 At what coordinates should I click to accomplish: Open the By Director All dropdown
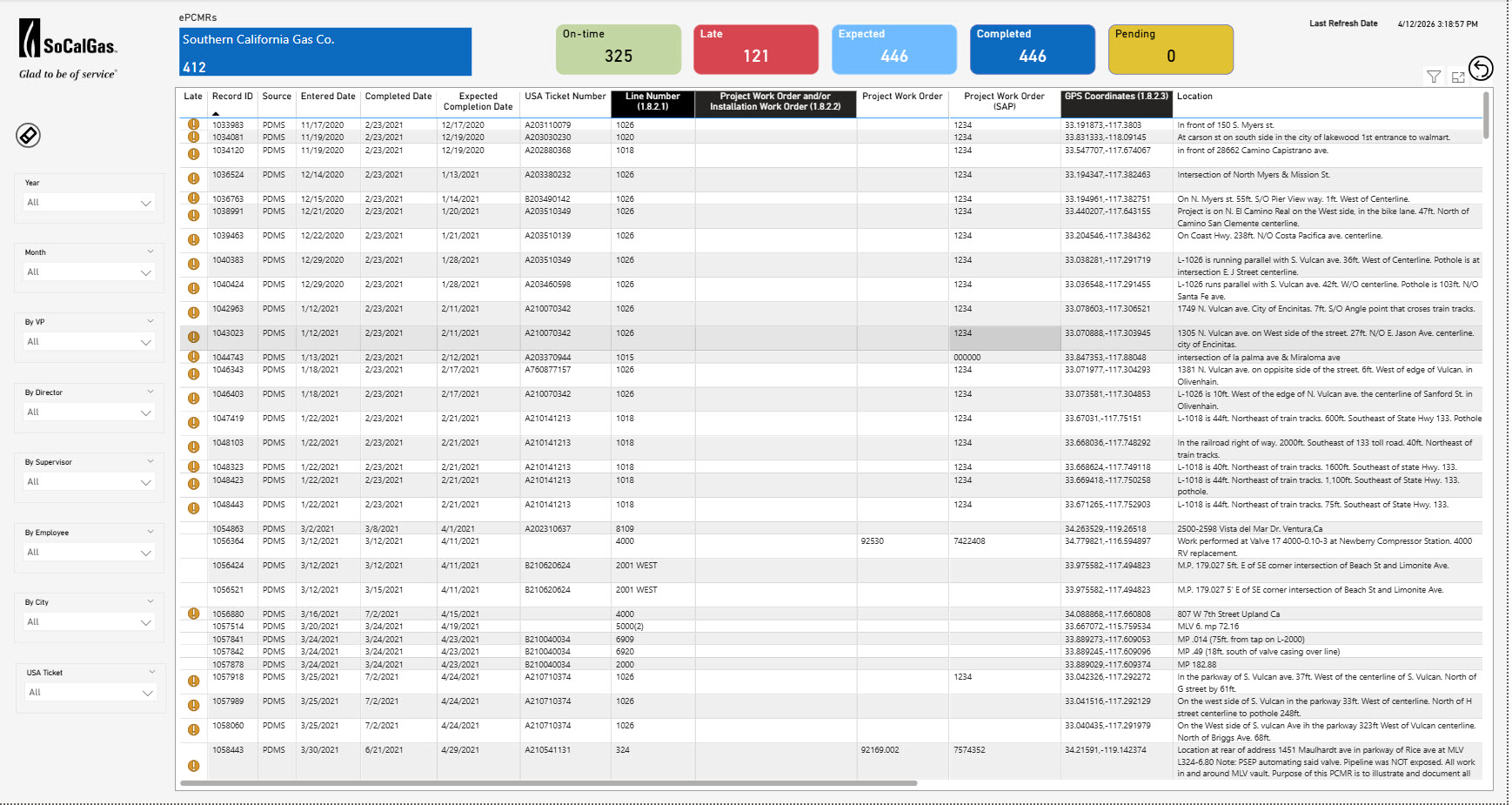click(x=90, y=413)
